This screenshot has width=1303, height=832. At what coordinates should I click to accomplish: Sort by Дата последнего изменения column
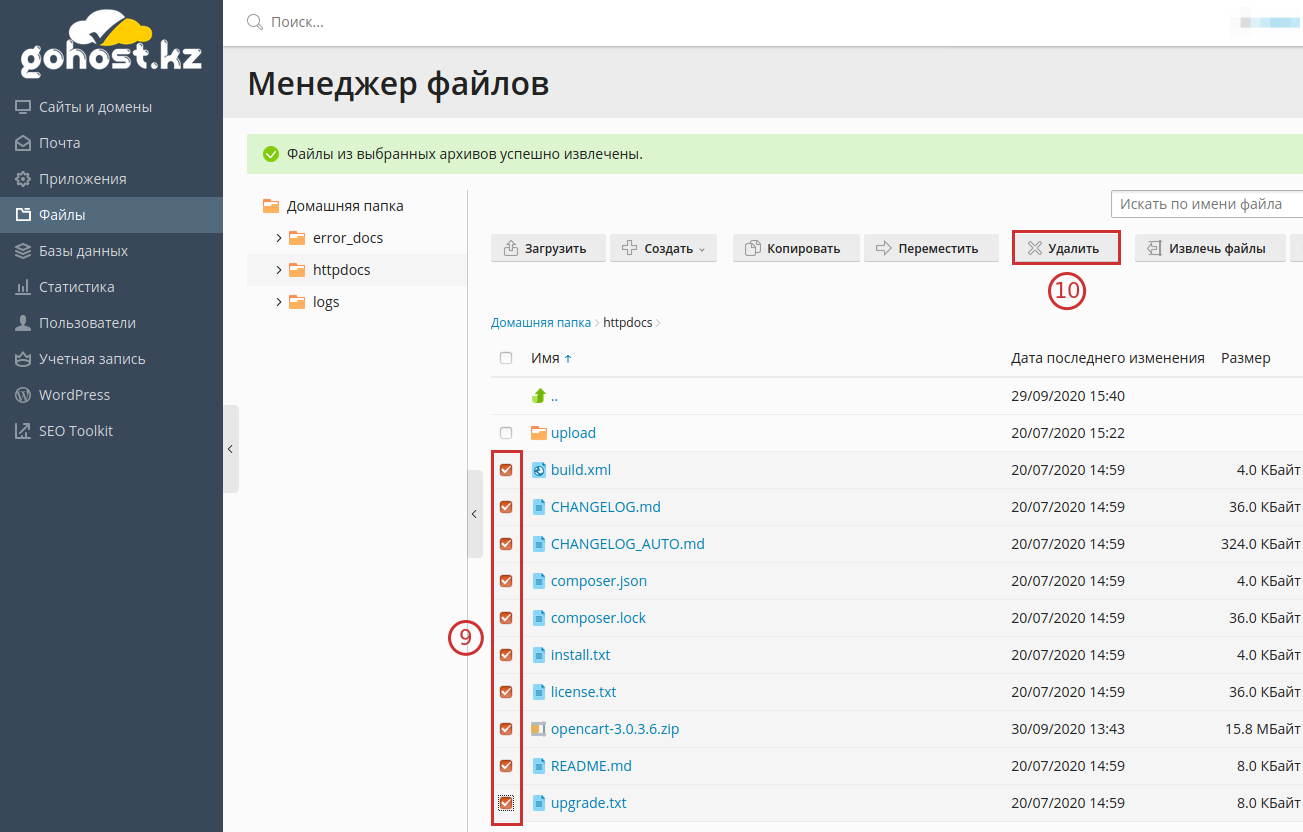pos(1108,358)
